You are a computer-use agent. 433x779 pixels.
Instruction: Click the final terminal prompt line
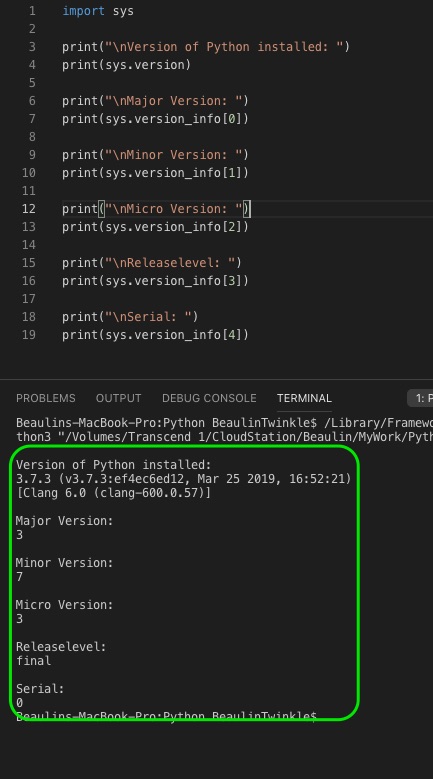[x=166, y=716]
